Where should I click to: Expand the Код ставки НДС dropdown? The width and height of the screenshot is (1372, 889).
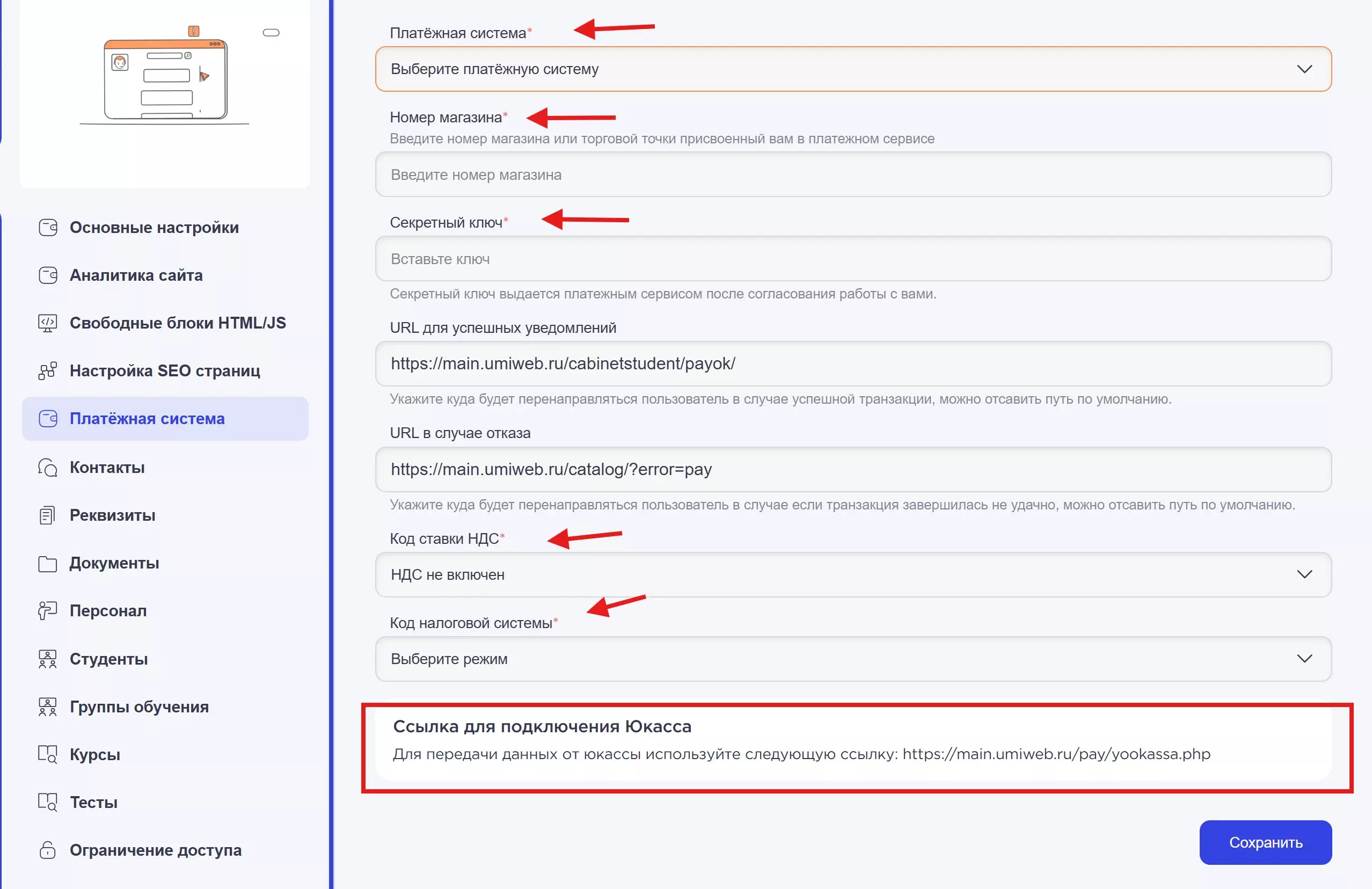(x=852, y=575)
